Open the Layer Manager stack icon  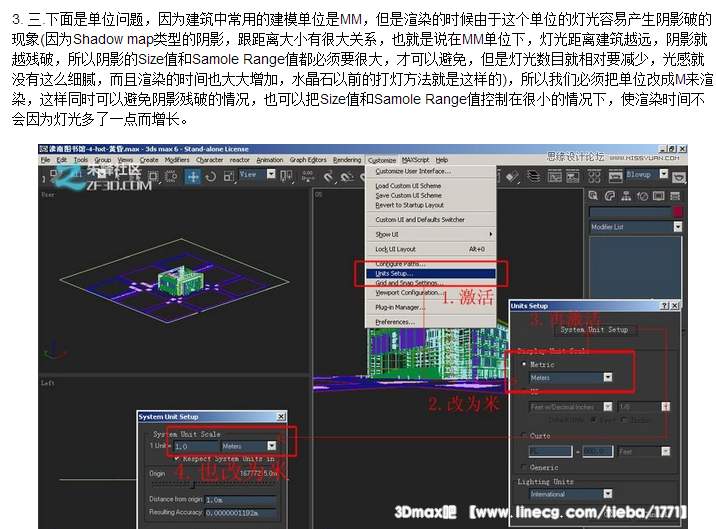tap(533, 176)
